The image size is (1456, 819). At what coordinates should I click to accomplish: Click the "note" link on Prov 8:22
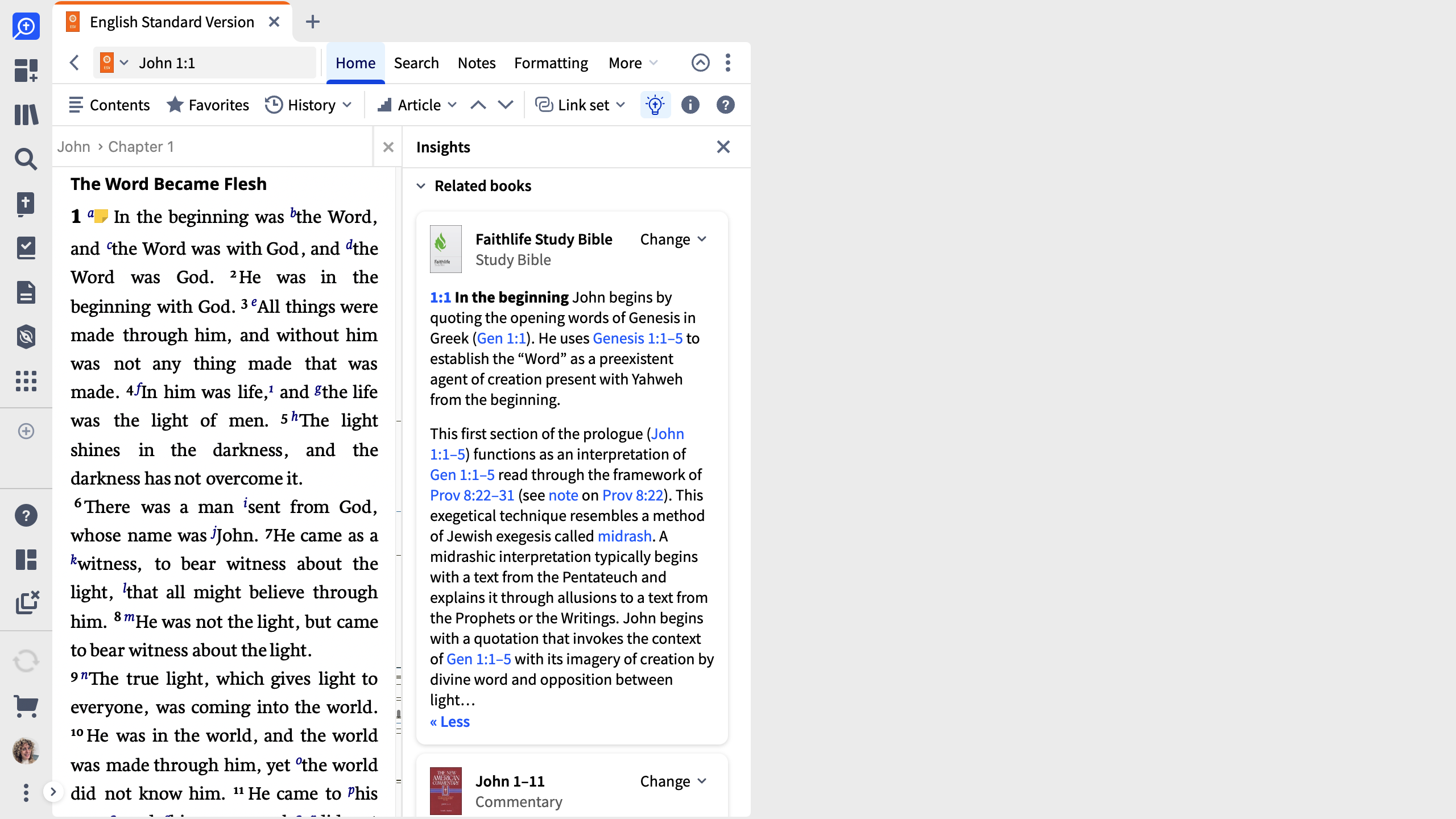point(563,495)
